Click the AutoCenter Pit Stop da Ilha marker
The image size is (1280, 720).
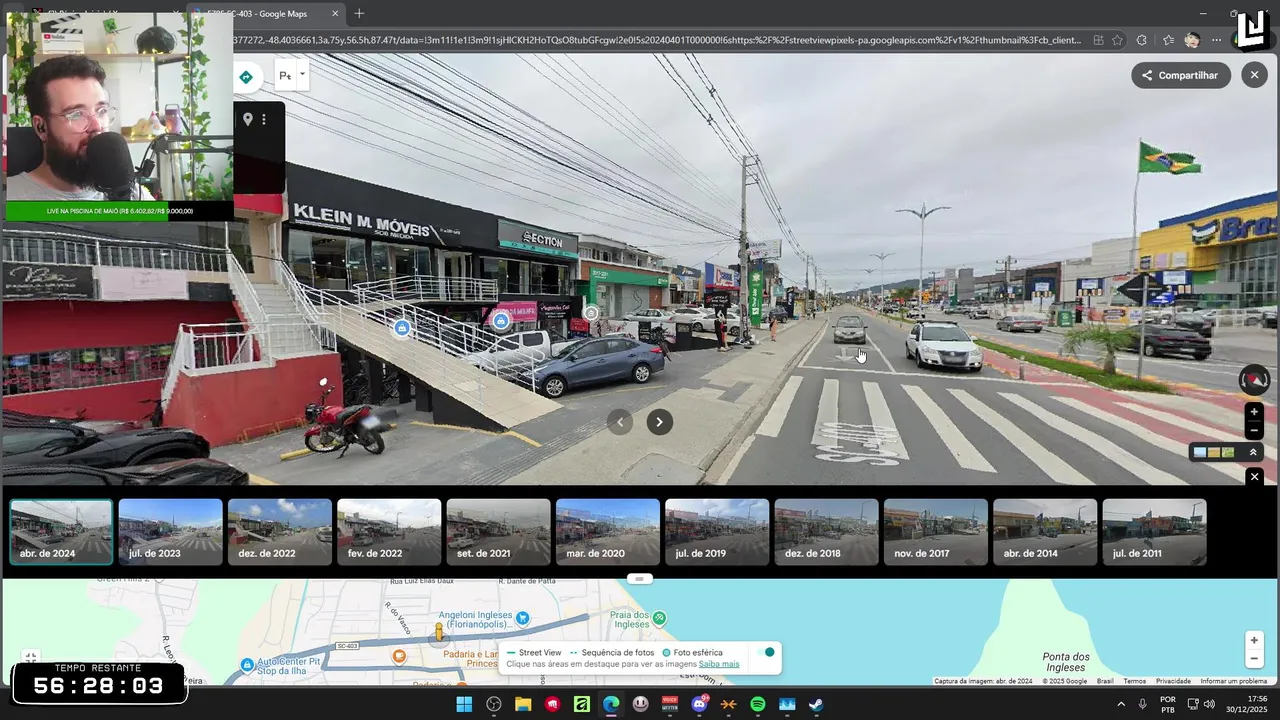(x=247, y=665)
